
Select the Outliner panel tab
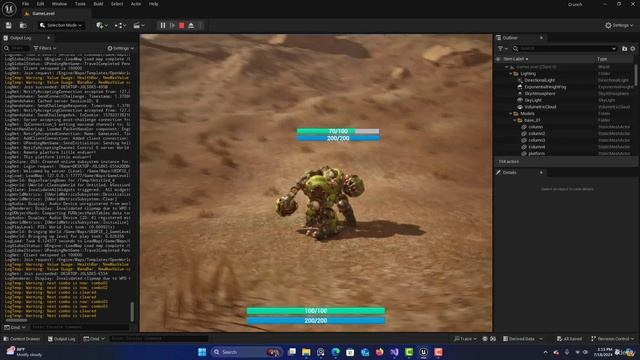[x=510, y=38]
